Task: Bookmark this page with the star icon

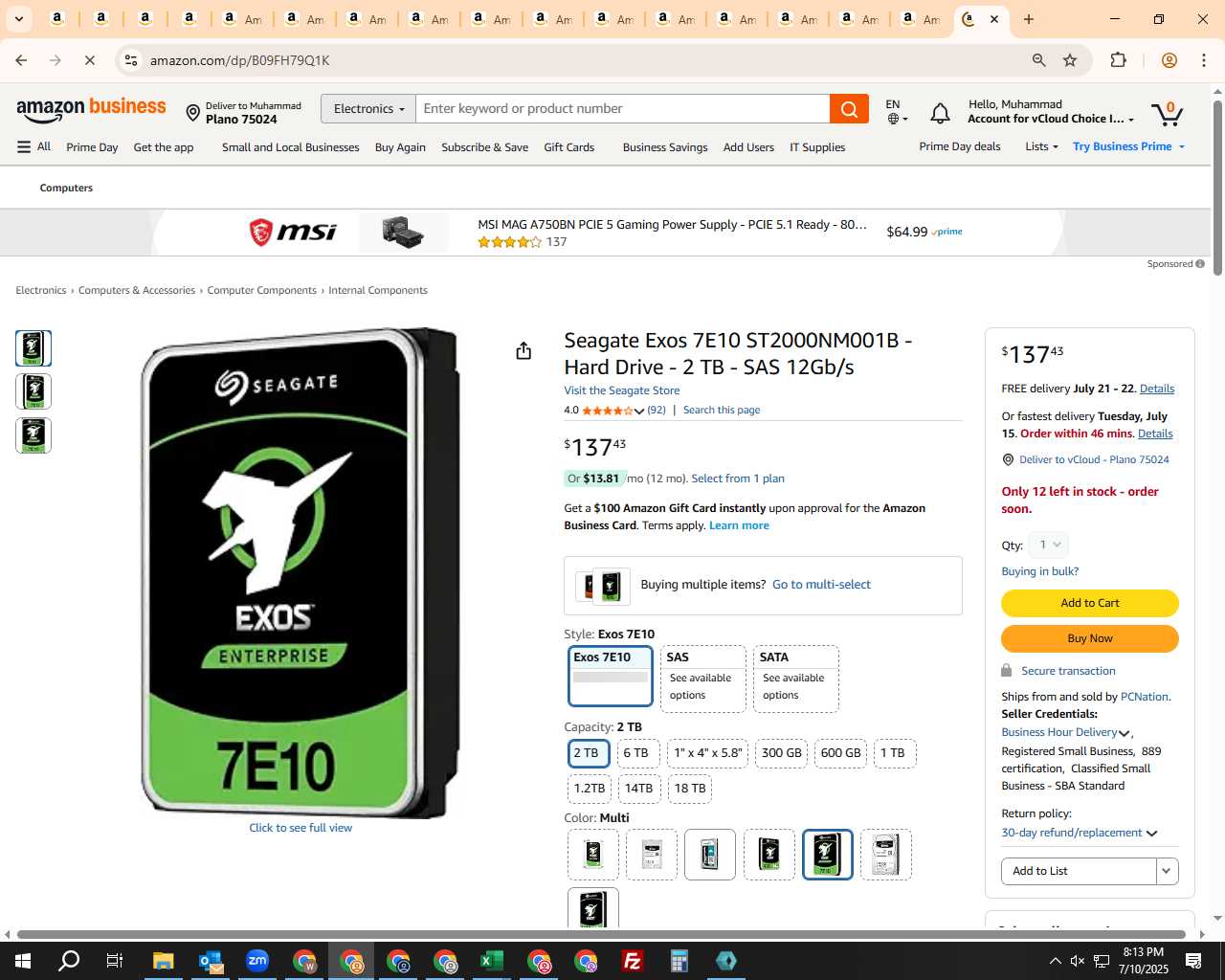Action: [1070, 60]
